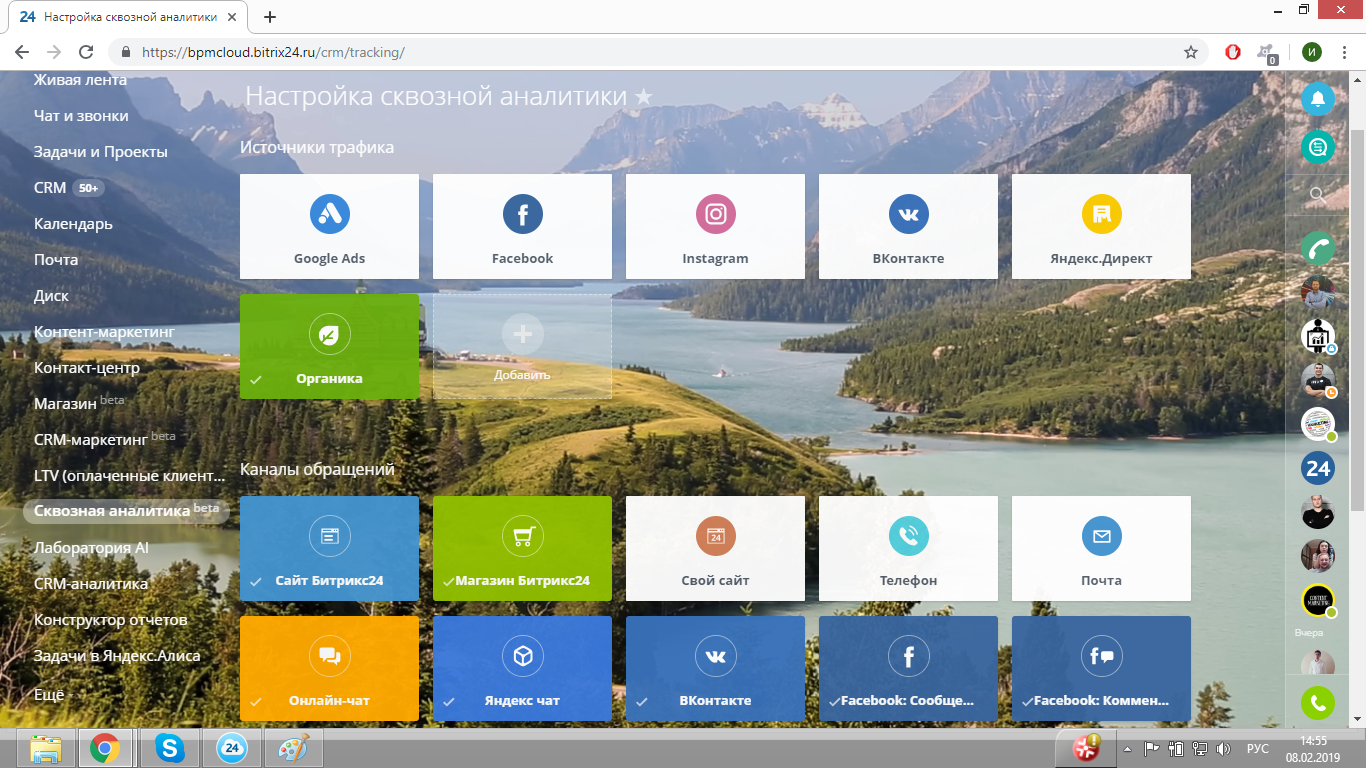Expand the Ещё menu section
Image resolution: width=1366 pixels, height=768 pixels.
click(x=49, y=694)
